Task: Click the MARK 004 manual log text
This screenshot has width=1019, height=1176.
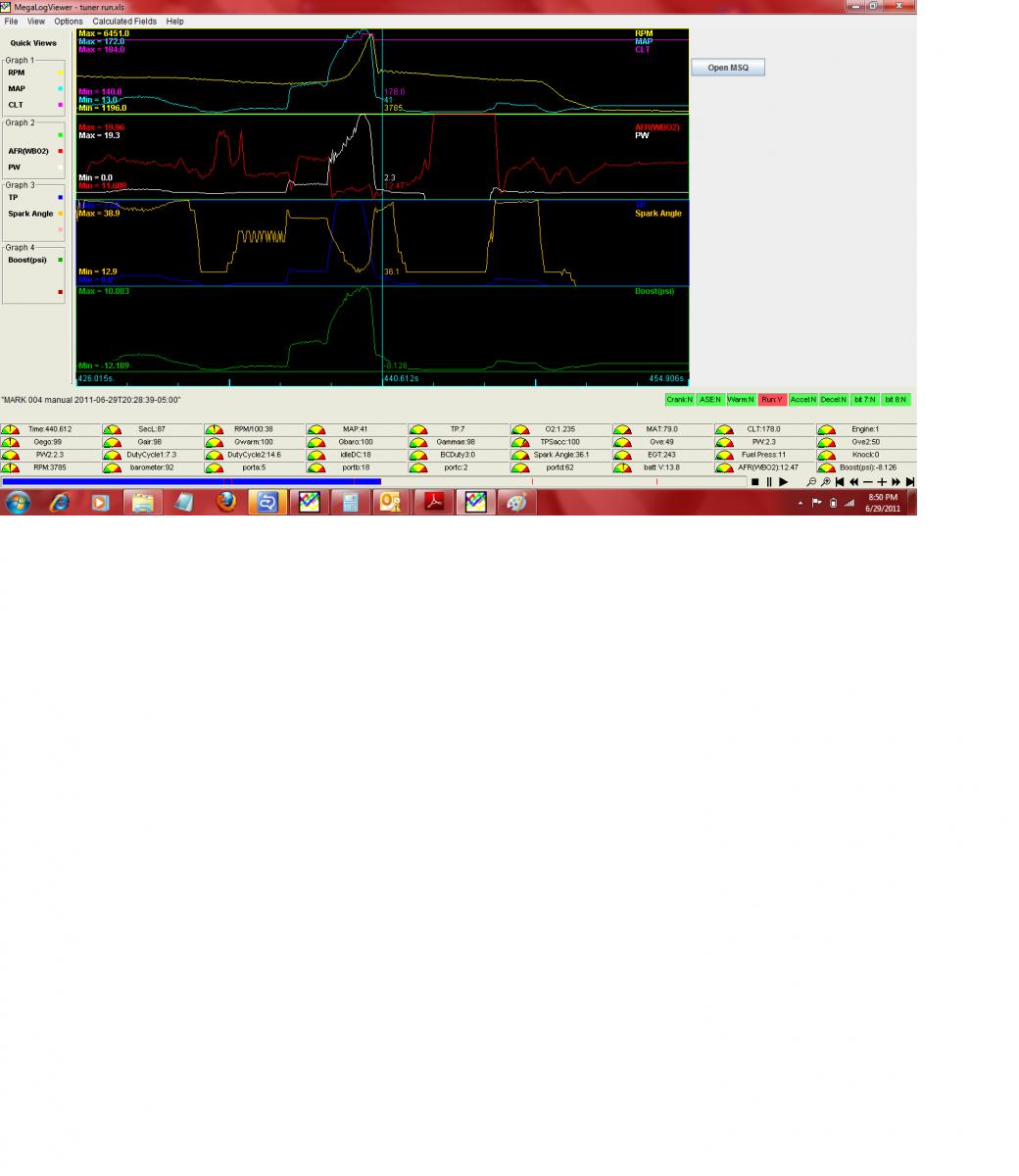Action: (91, 400)
